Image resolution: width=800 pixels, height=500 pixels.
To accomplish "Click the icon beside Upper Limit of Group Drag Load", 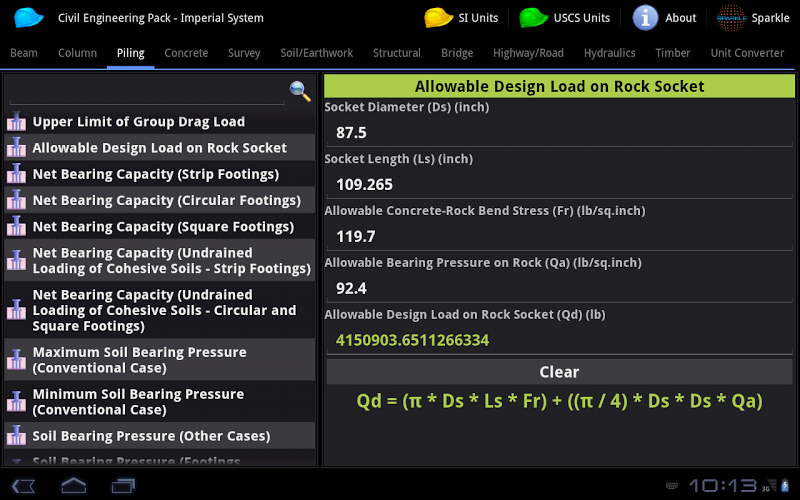I will tap(16, 121).
